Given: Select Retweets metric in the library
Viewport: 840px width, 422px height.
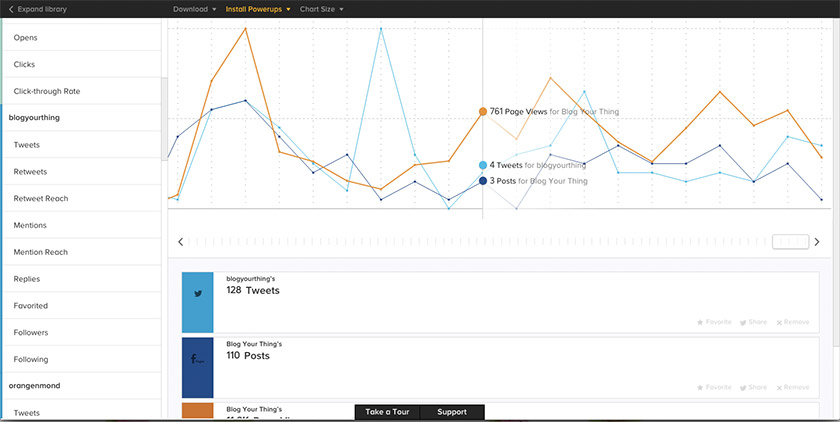Looking at the screenshot, I should point(82,171).
